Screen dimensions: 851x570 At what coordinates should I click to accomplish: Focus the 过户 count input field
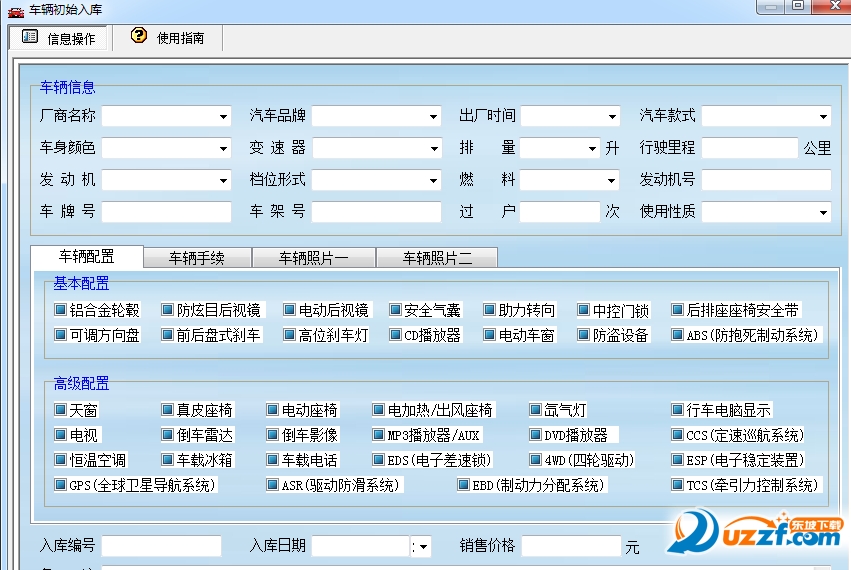point(560,212)
